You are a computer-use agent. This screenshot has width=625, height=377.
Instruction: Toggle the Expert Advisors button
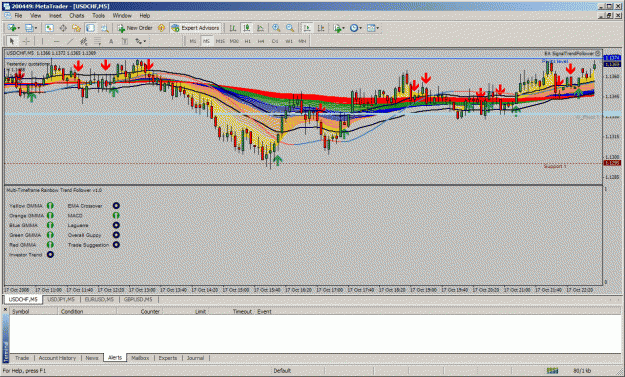coord(196,28)
